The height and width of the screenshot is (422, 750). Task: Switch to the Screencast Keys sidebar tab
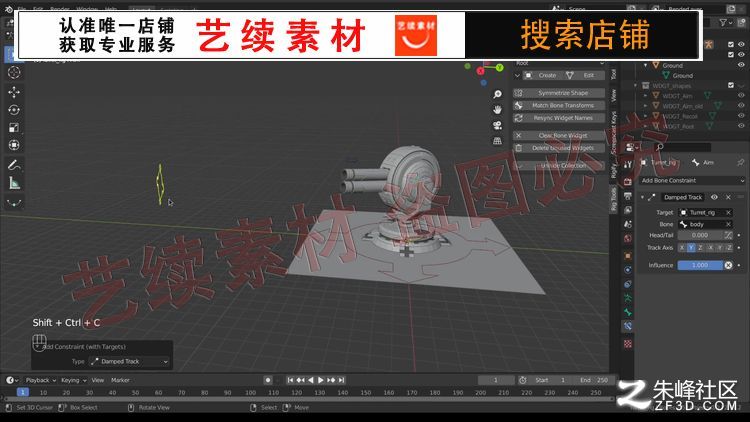tap(613, 133)
